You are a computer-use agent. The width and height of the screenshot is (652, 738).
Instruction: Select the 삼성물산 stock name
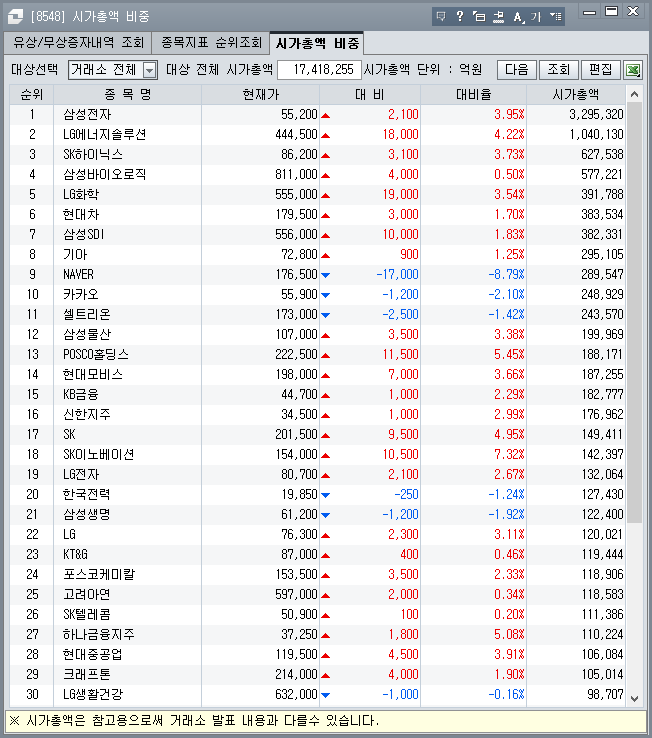coord(87,335)
